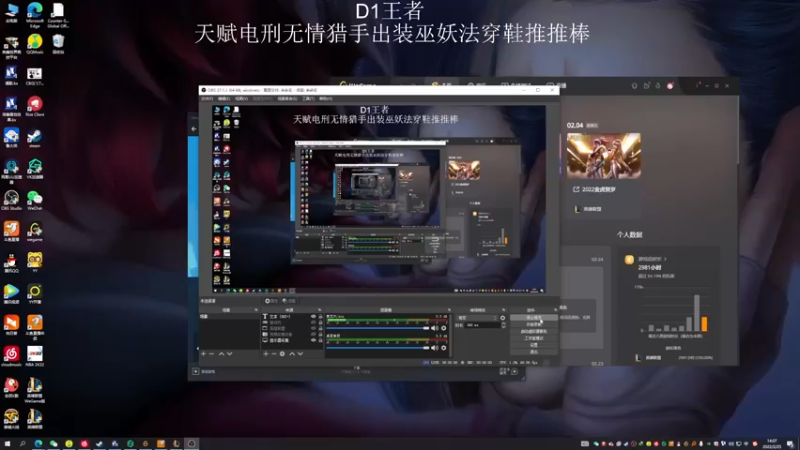Open the 文件(F) menu in OBS
Viewport: 800px width, 450px height.
[x=207, y=98]
